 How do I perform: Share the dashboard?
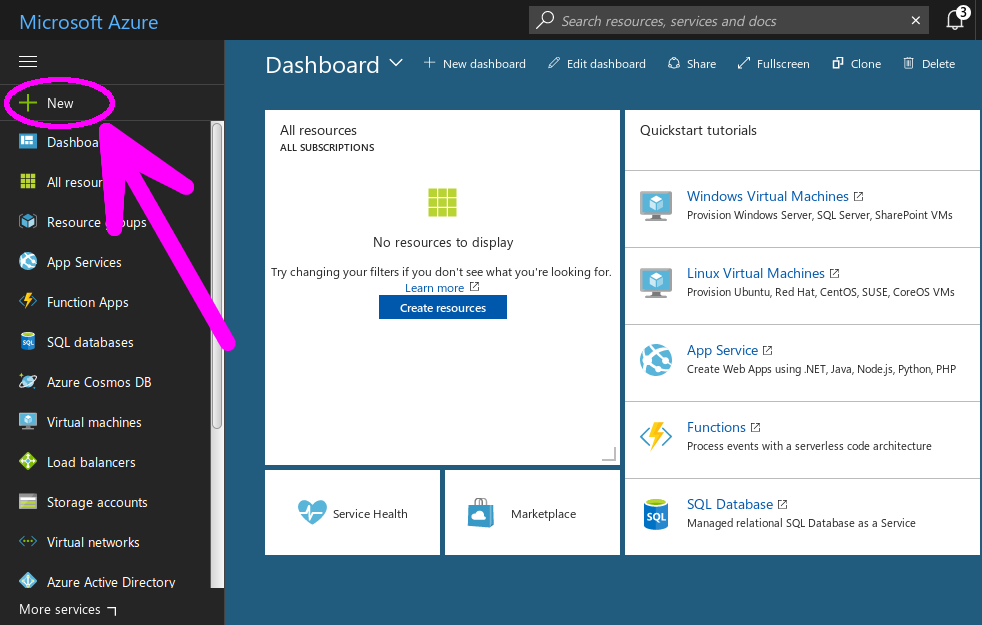692,64
